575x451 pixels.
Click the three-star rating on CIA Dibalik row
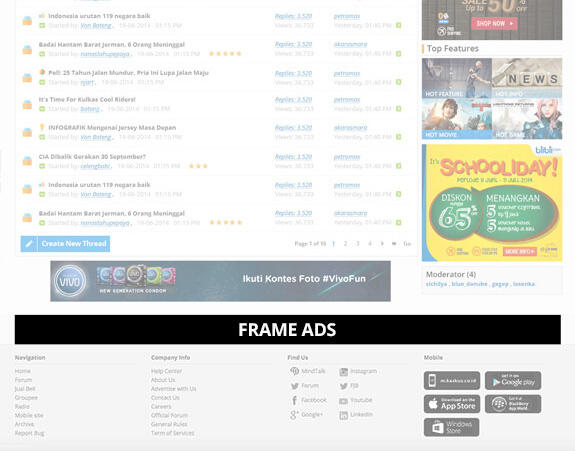[198, 166]
